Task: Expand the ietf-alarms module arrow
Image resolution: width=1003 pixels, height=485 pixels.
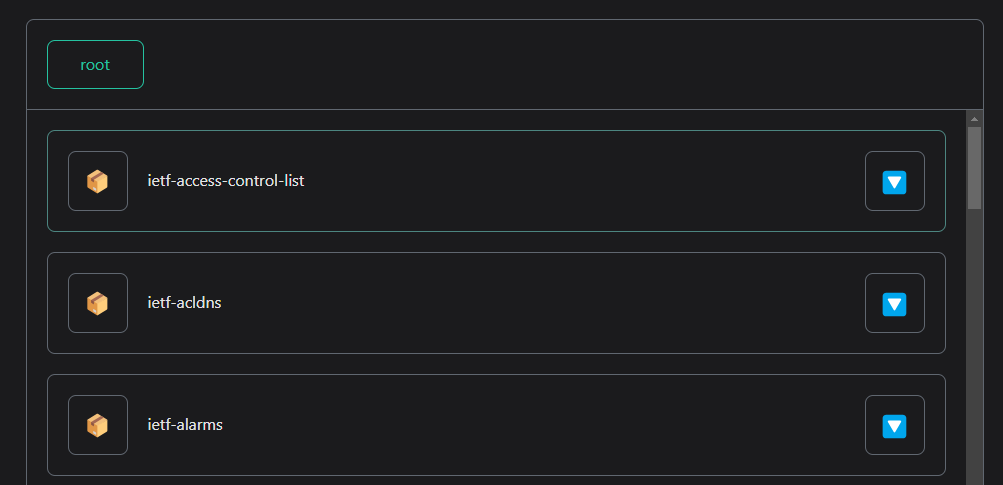Action: point(894,425)
